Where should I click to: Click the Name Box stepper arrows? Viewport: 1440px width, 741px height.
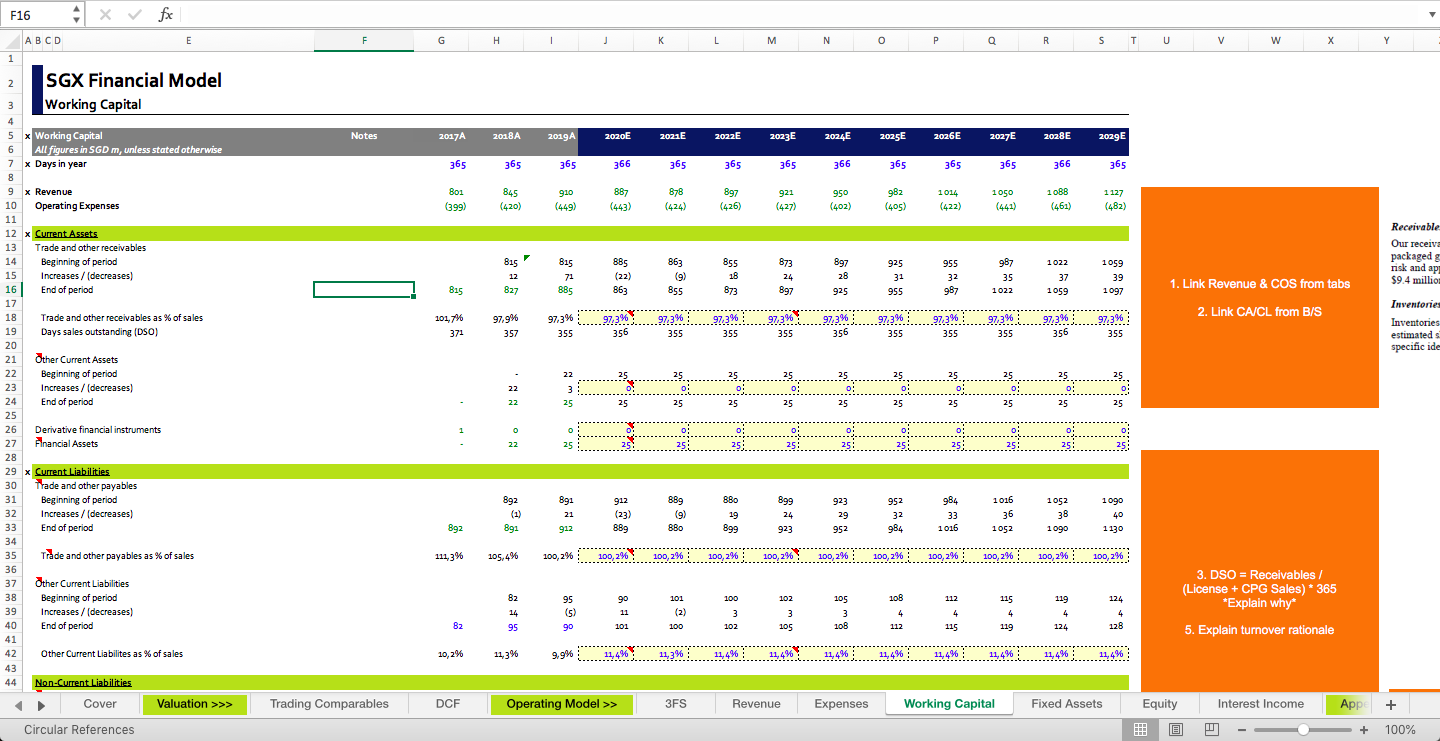(x=78, y=15)
